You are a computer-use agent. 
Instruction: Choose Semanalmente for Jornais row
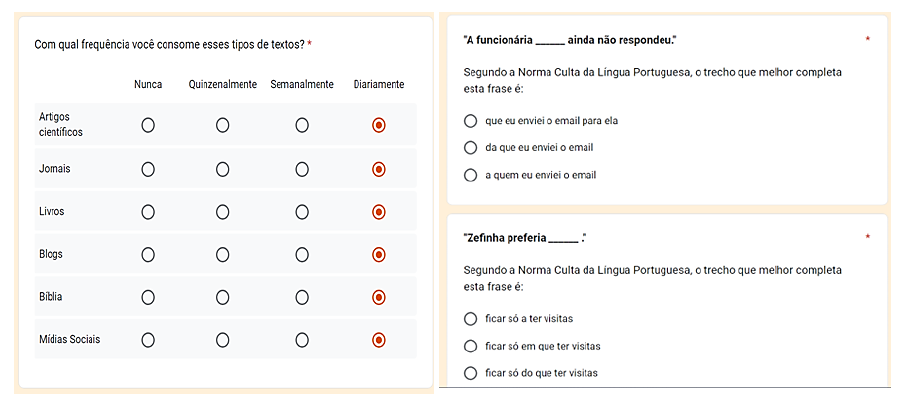[x=302, y=169]
